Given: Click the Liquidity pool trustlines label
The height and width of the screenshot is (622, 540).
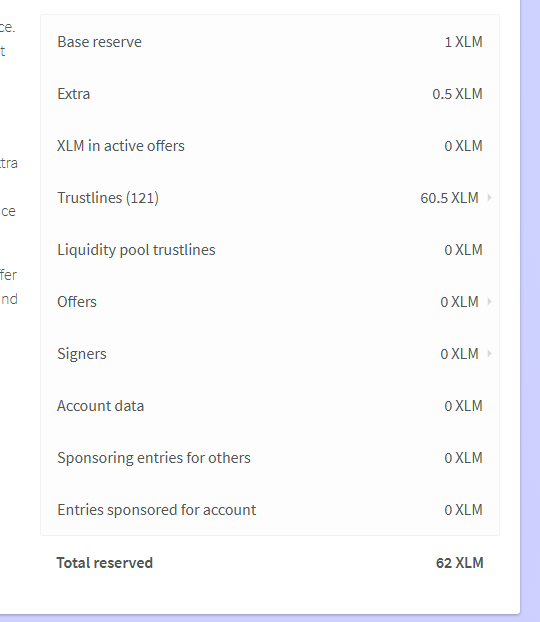Looking at the screenshot, I should [x=136, y=250].
